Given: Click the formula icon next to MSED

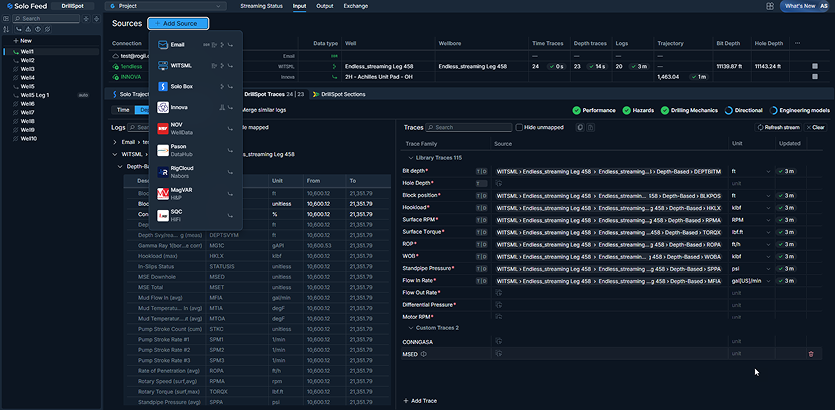Looking at the screenshot, I should pos(424,354).
